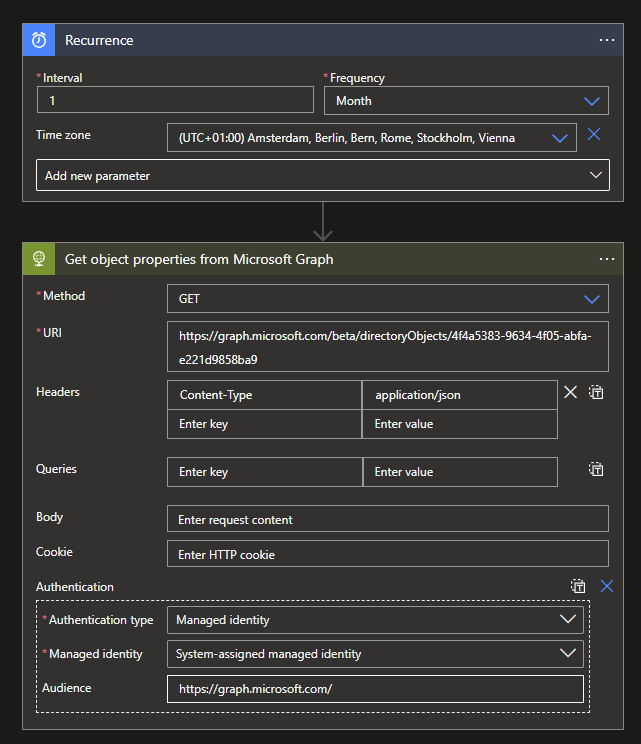Image resolution: width=641 pixels, height=744 pixels.
Task: Click the Interval input field
Action: coord(175,101)
